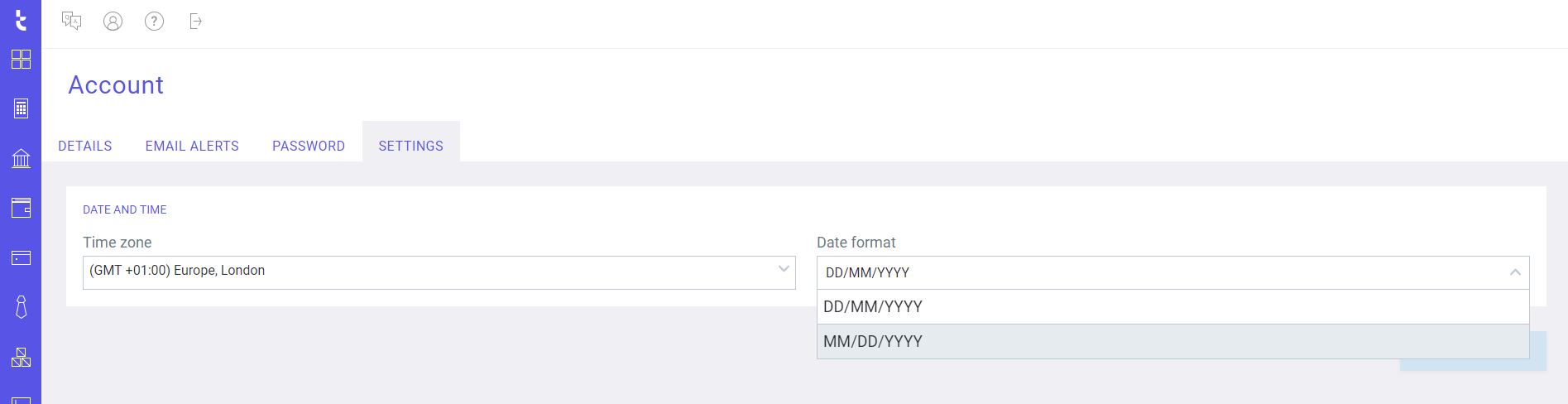The width and height of the screenshot is (1568, 404).
Task: Open the Password tab
Action: (309, 146)
